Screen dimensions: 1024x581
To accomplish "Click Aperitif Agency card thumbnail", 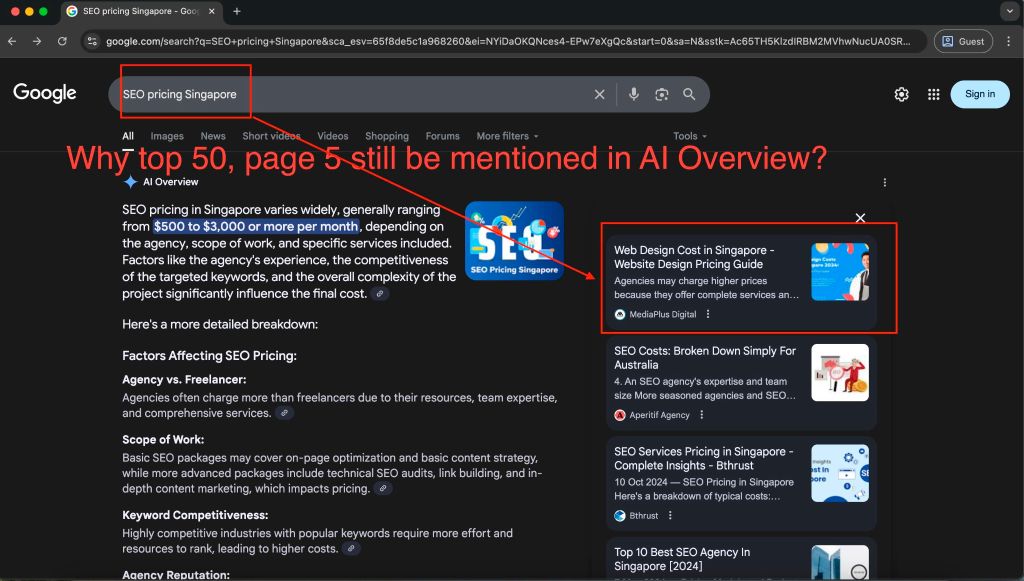I will point(840,372).
